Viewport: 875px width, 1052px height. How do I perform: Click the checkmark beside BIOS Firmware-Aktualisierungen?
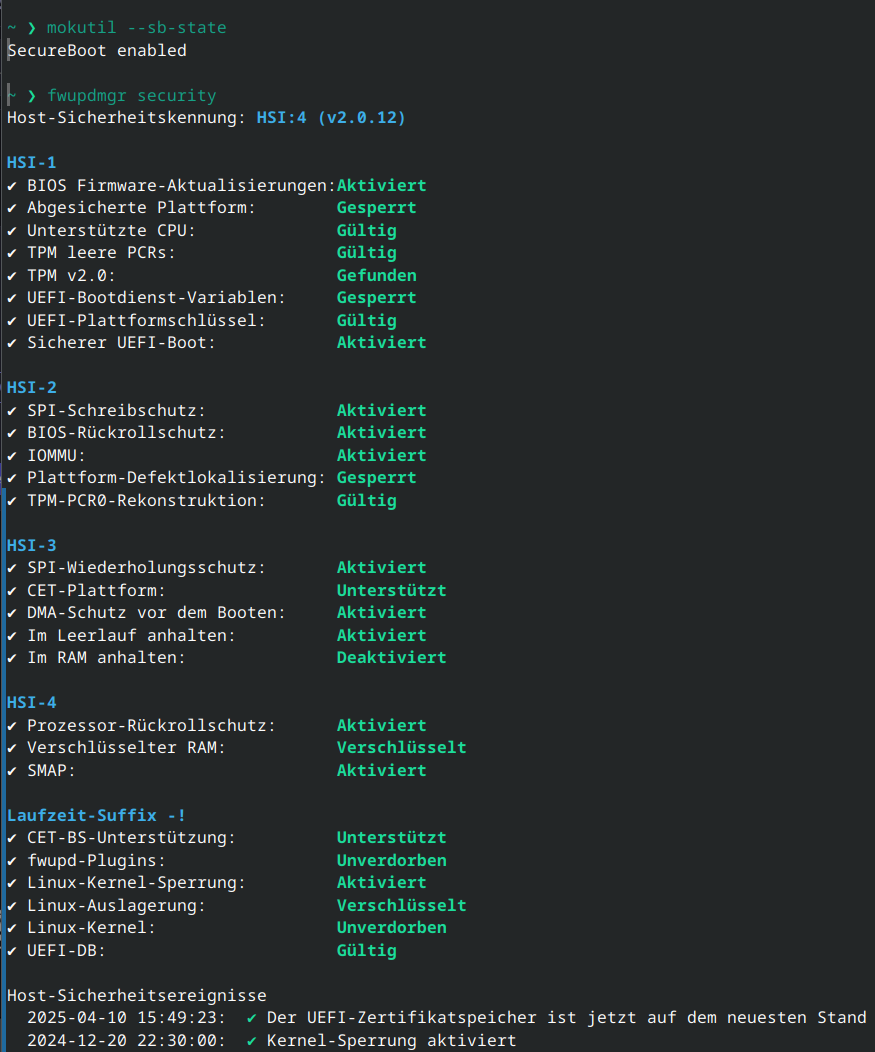click(12, 186)
